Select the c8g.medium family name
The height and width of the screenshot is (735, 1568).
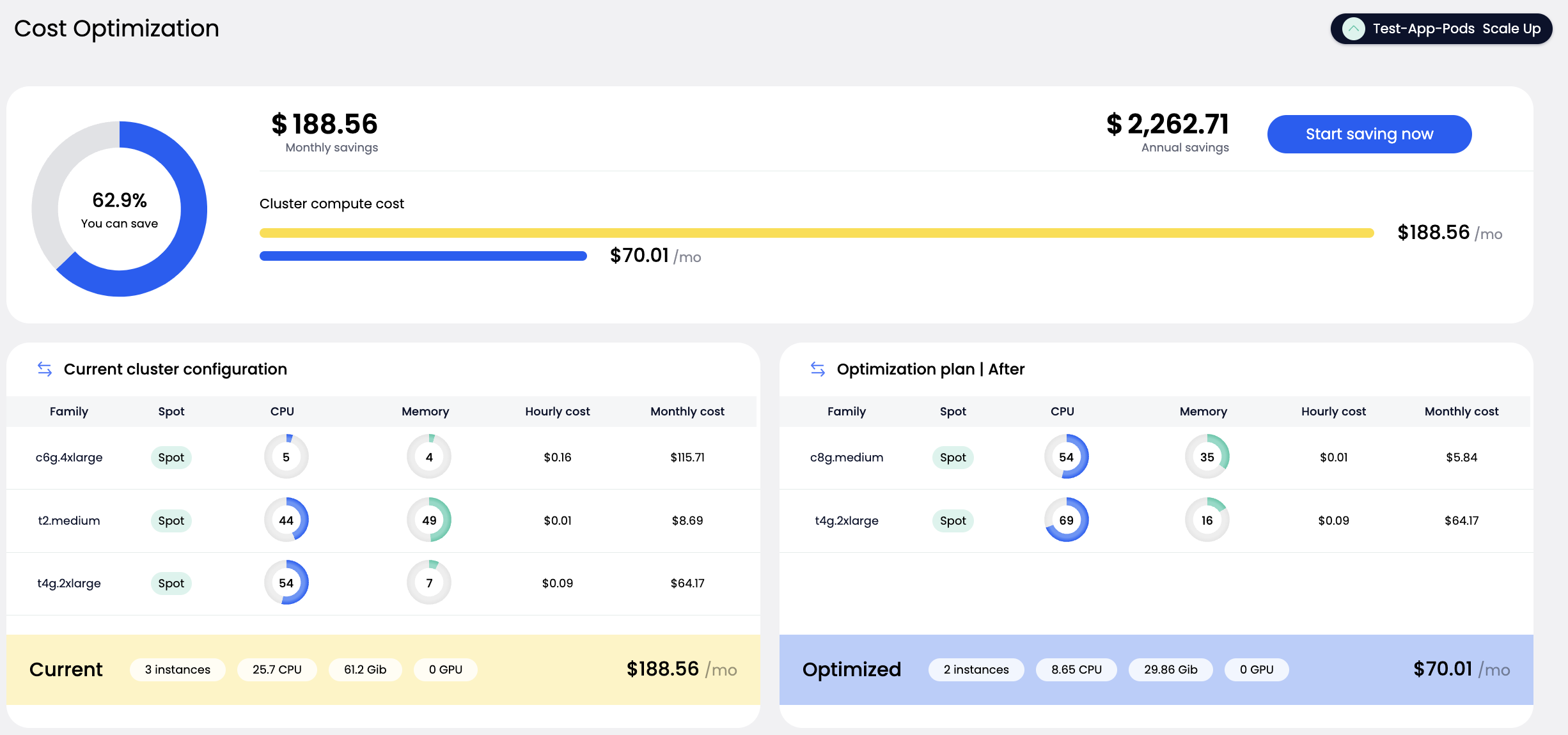pos(847,458)
